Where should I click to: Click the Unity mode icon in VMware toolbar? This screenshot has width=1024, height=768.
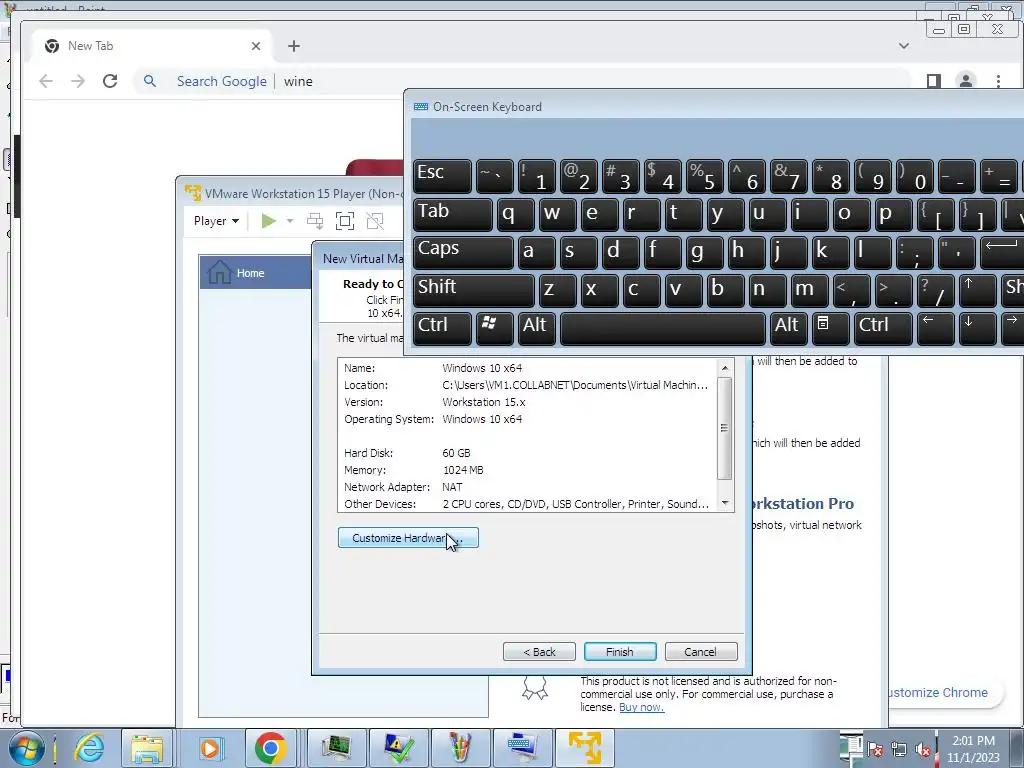(375, 221)
